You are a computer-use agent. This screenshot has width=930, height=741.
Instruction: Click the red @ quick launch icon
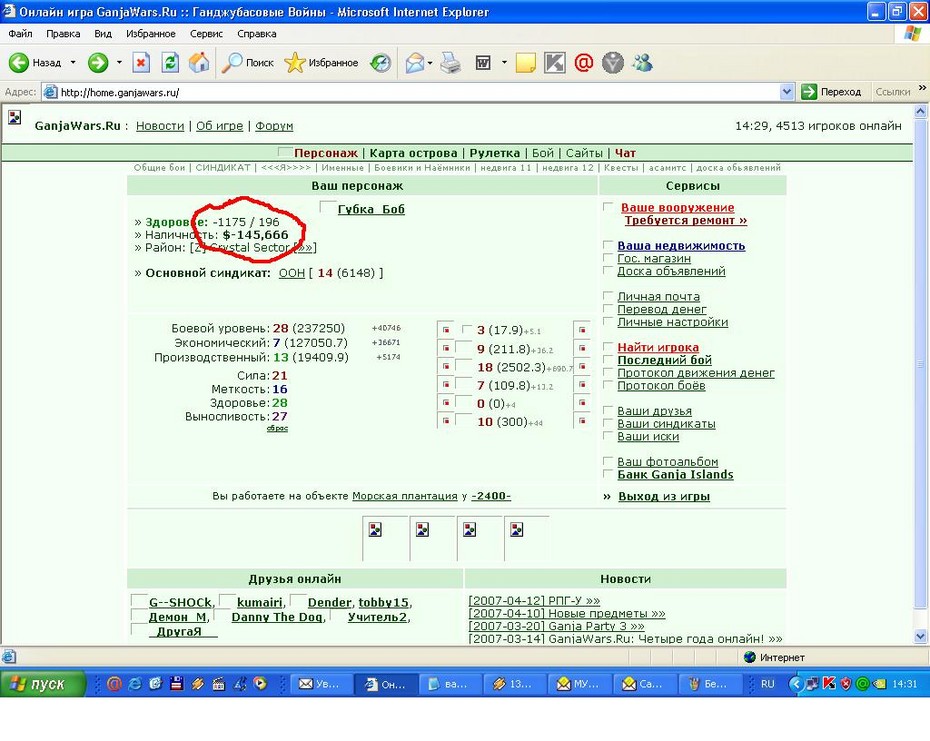tap(114, 683)
